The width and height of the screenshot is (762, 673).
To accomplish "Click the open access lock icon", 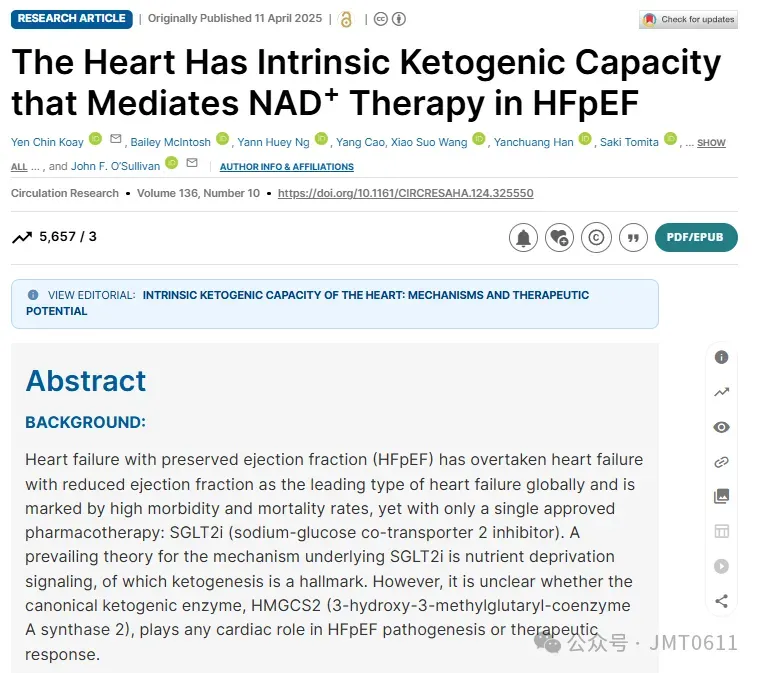I will 346,19.
